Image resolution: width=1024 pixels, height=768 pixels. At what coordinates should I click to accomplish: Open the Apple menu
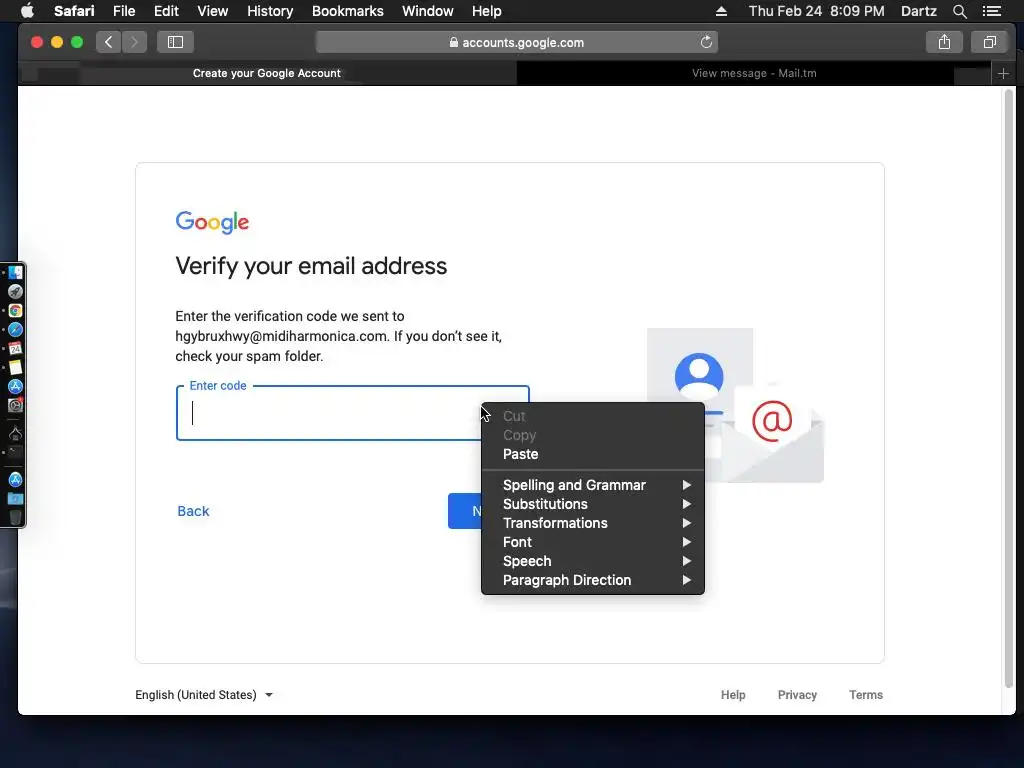(x=27, y=11)
